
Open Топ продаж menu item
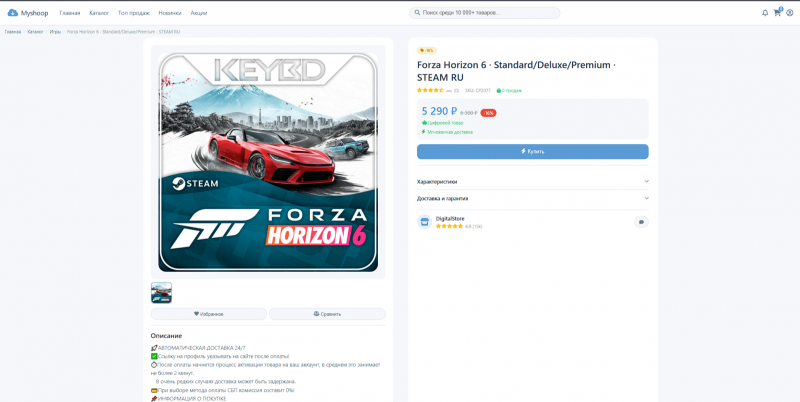pyautogui.click(x=134, y=13)
